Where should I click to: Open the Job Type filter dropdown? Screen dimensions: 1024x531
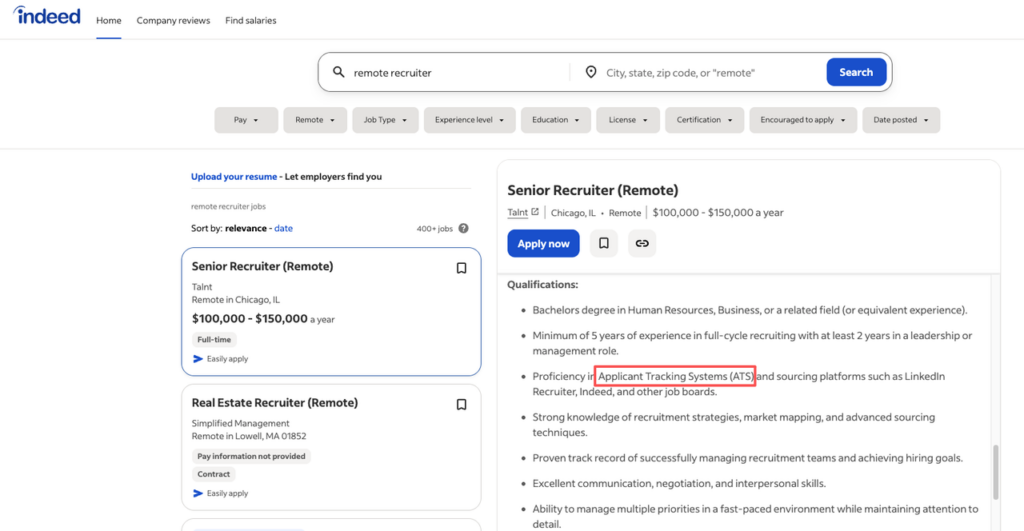385,120
